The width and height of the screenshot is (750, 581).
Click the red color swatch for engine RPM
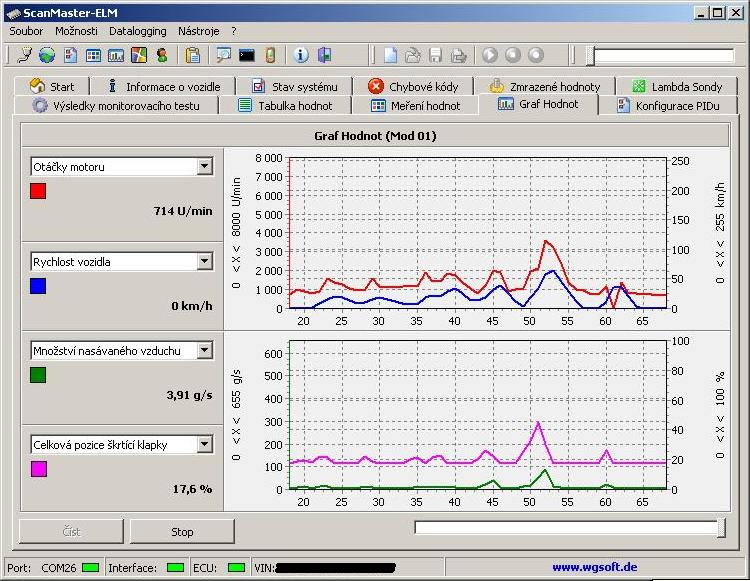tap(38, 191)
